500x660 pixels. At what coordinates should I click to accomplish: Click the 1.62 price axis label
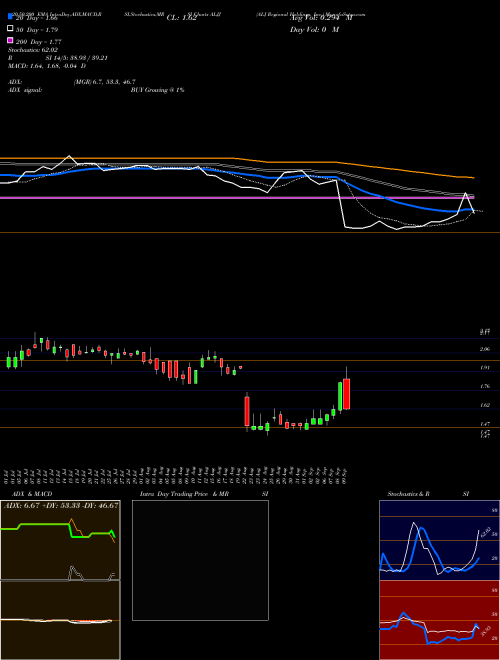[x=485, y=405]
